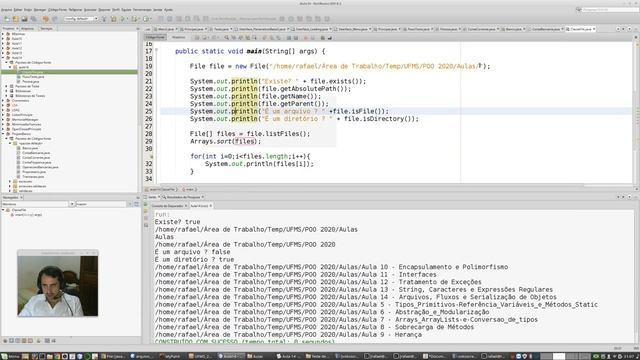Image resolution: width=640 pixels, height=360 pixels.
Task: Click the Save All toolbar icon
Action: tap(34, 19)
